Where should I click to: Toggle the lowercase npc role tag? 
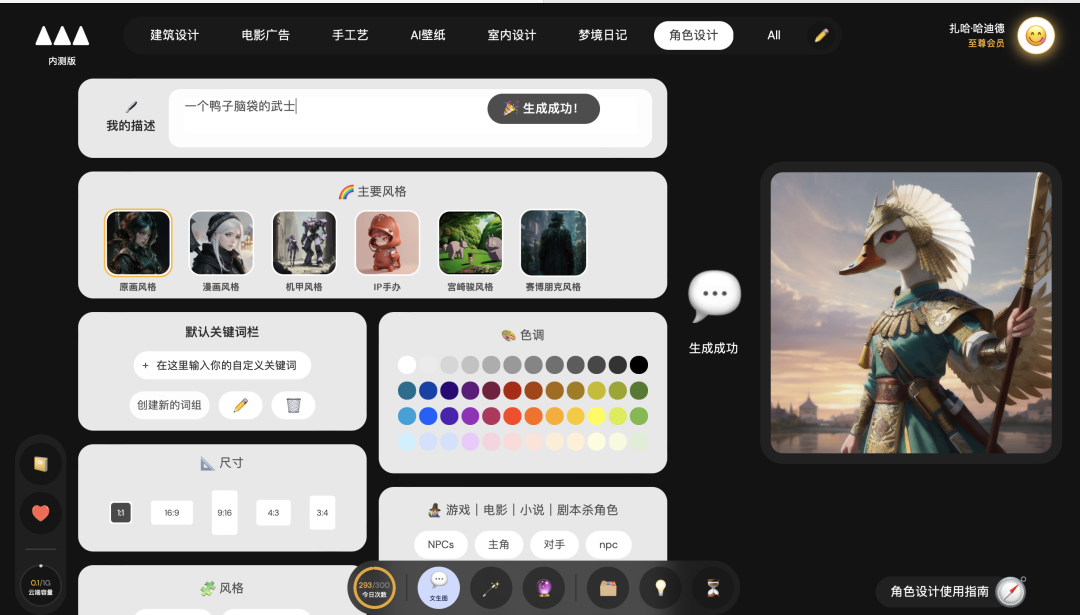point(608,544)
